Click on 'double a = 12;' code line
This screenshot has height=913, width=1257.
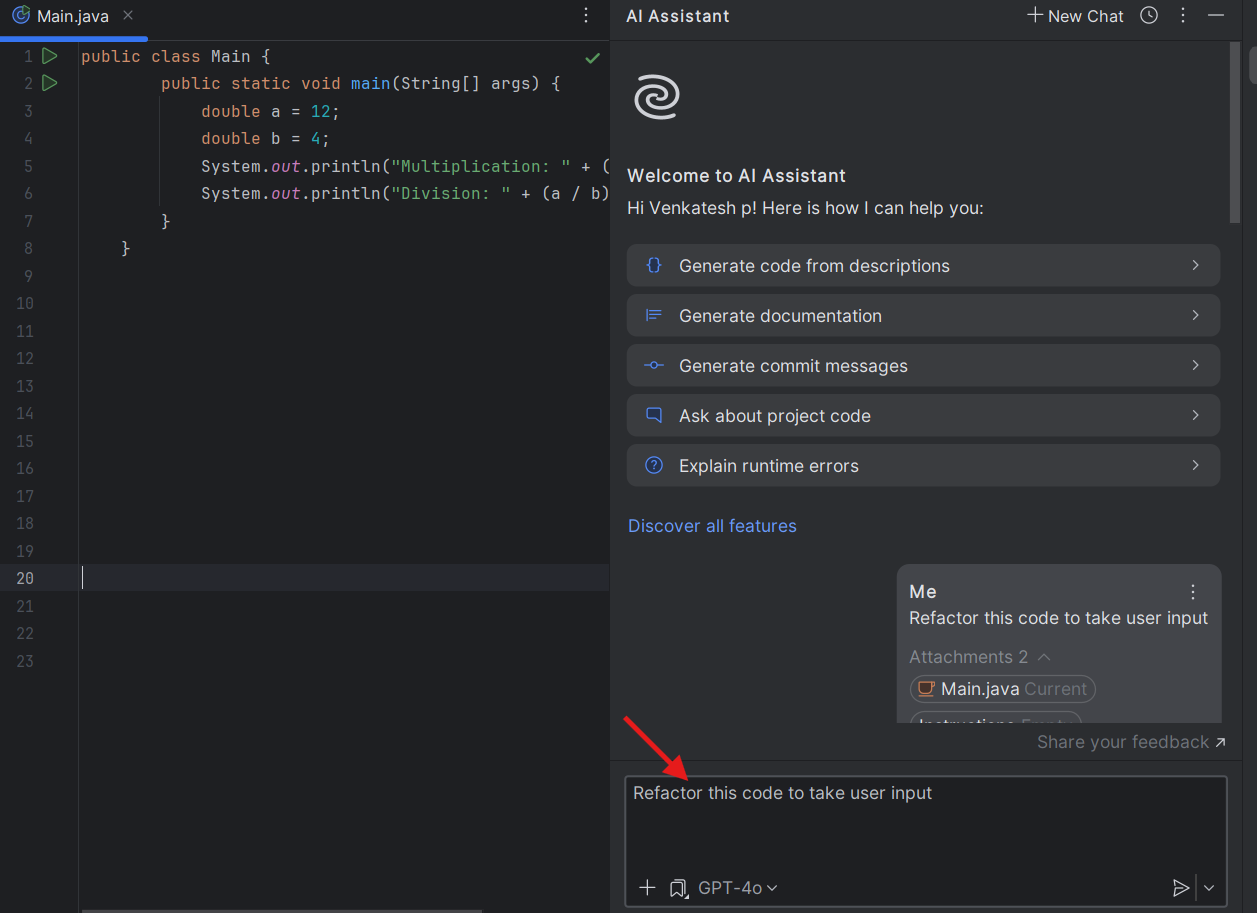[270, 111]
